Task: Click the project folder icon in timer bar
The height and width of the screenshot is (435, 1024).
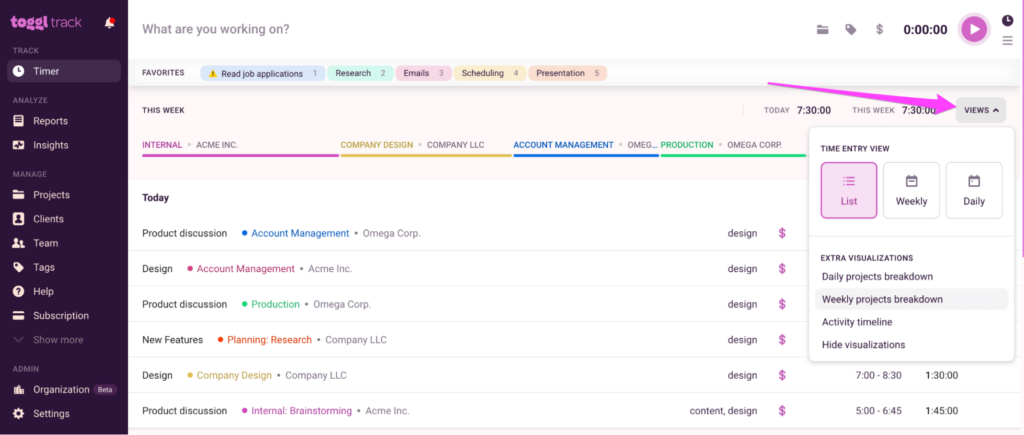Action: pos(822,30)
